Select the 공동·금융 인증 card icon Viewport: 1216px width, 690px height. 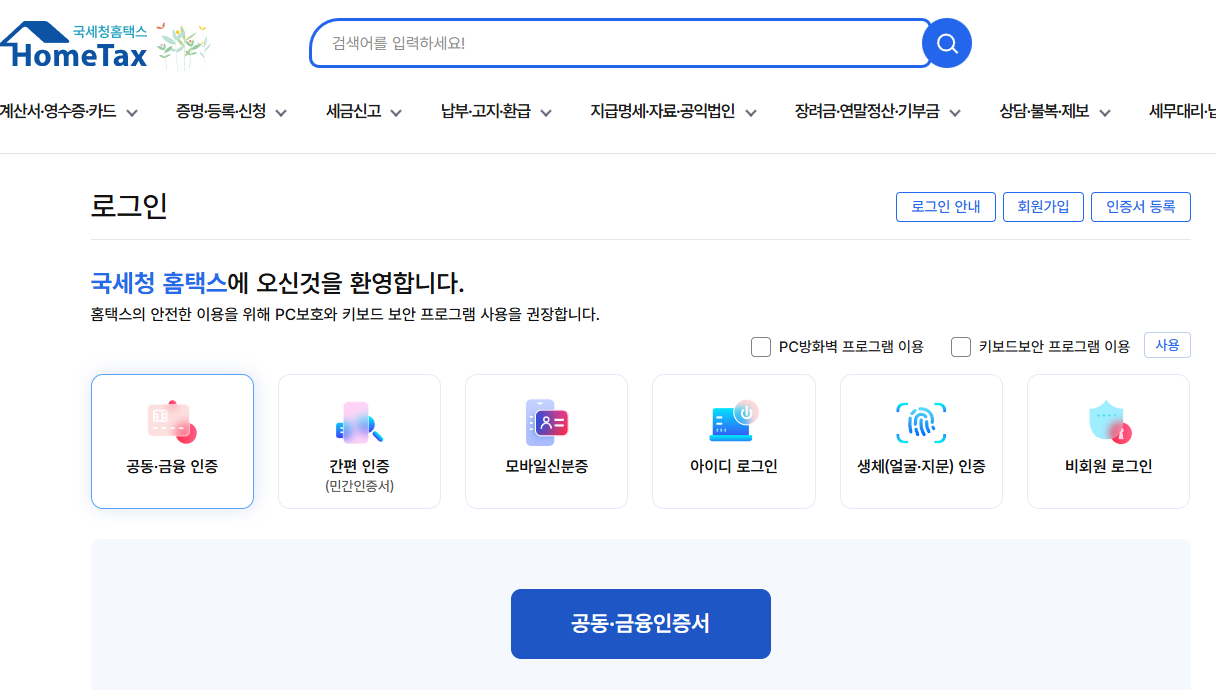coord(172,421)
